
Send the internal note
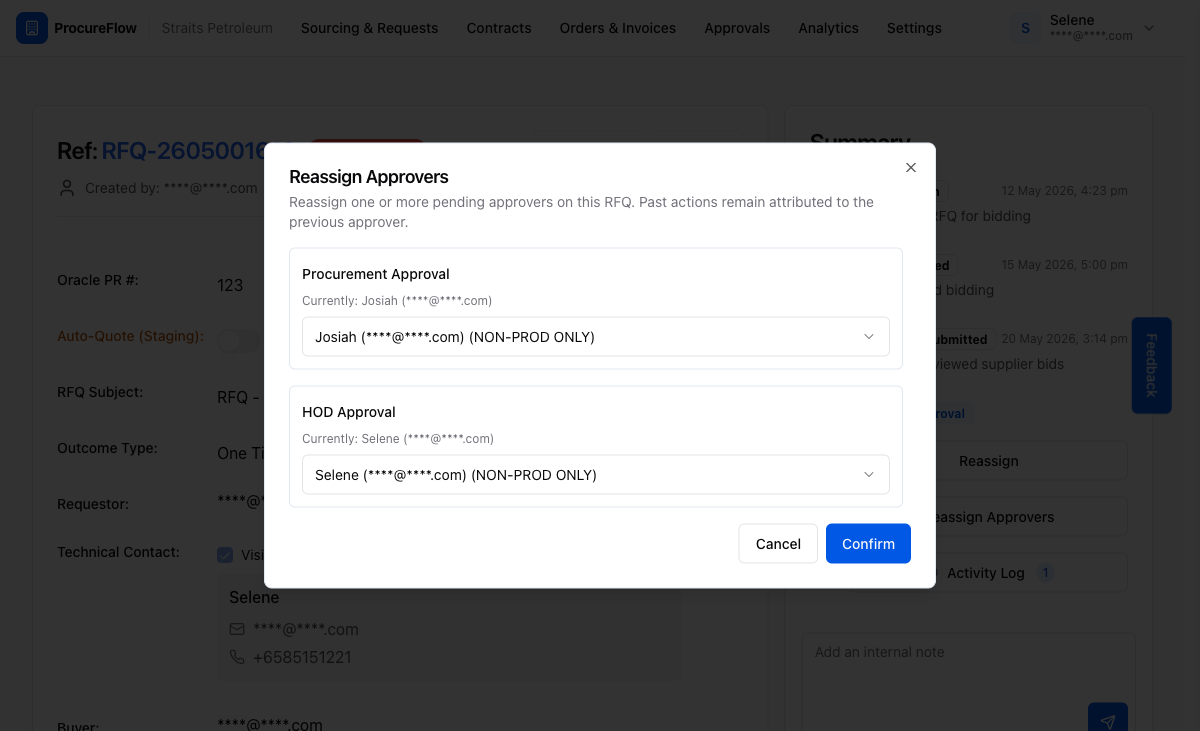pyautogui.click(x=1107, y=720)
